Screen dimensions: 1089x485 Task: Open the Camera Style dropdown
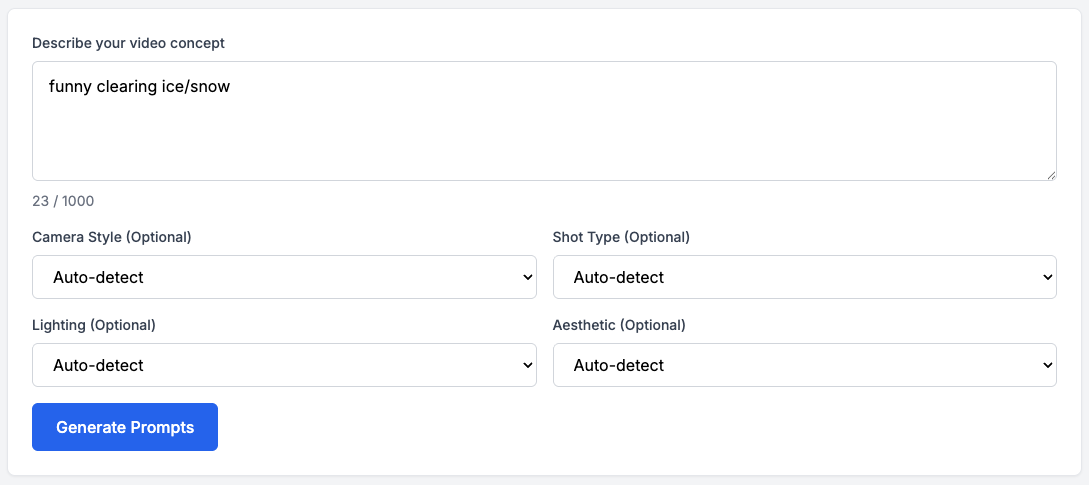tap(284, 277)
